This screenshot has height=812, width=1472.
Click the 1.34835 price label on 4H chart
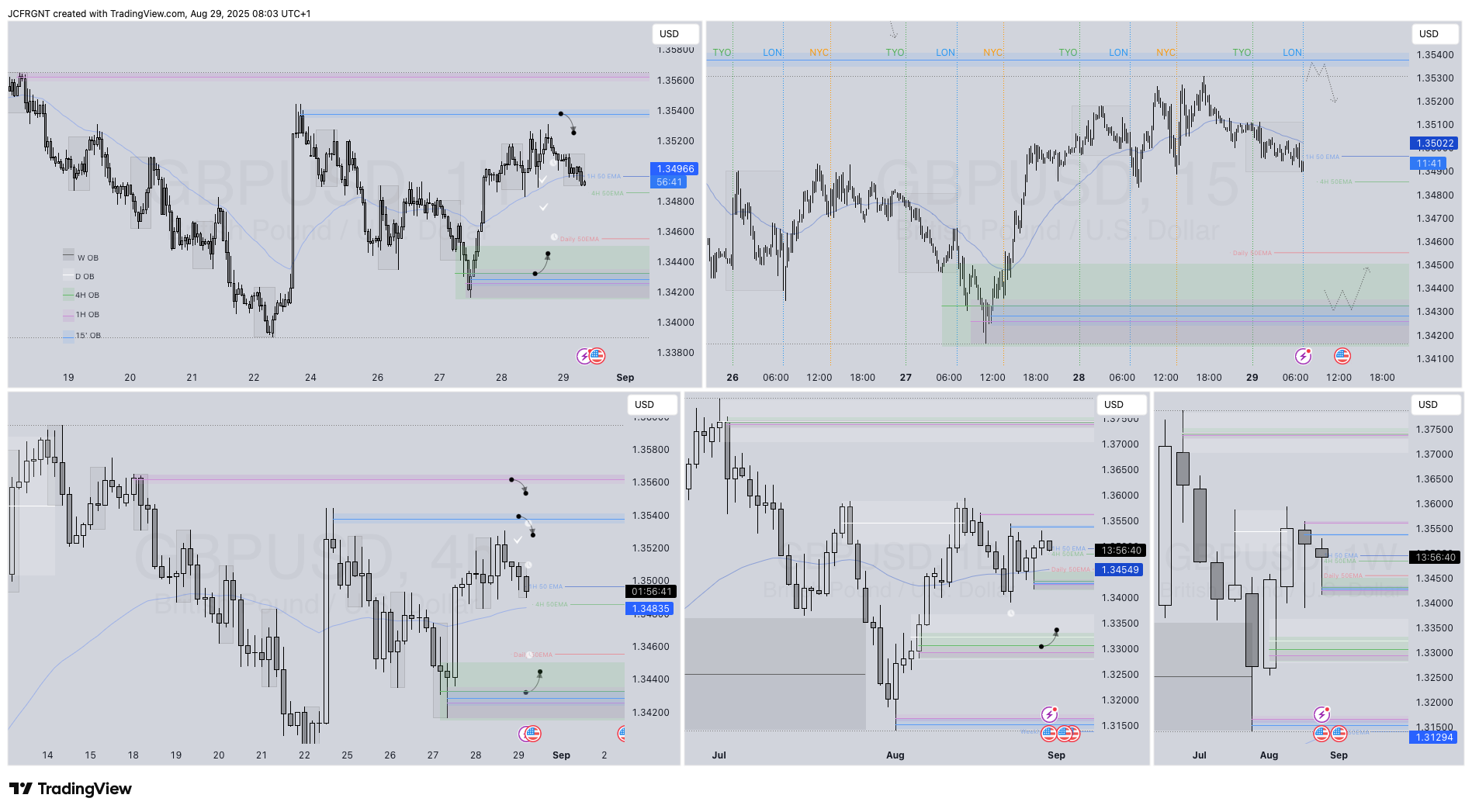(x=650, y=609)
